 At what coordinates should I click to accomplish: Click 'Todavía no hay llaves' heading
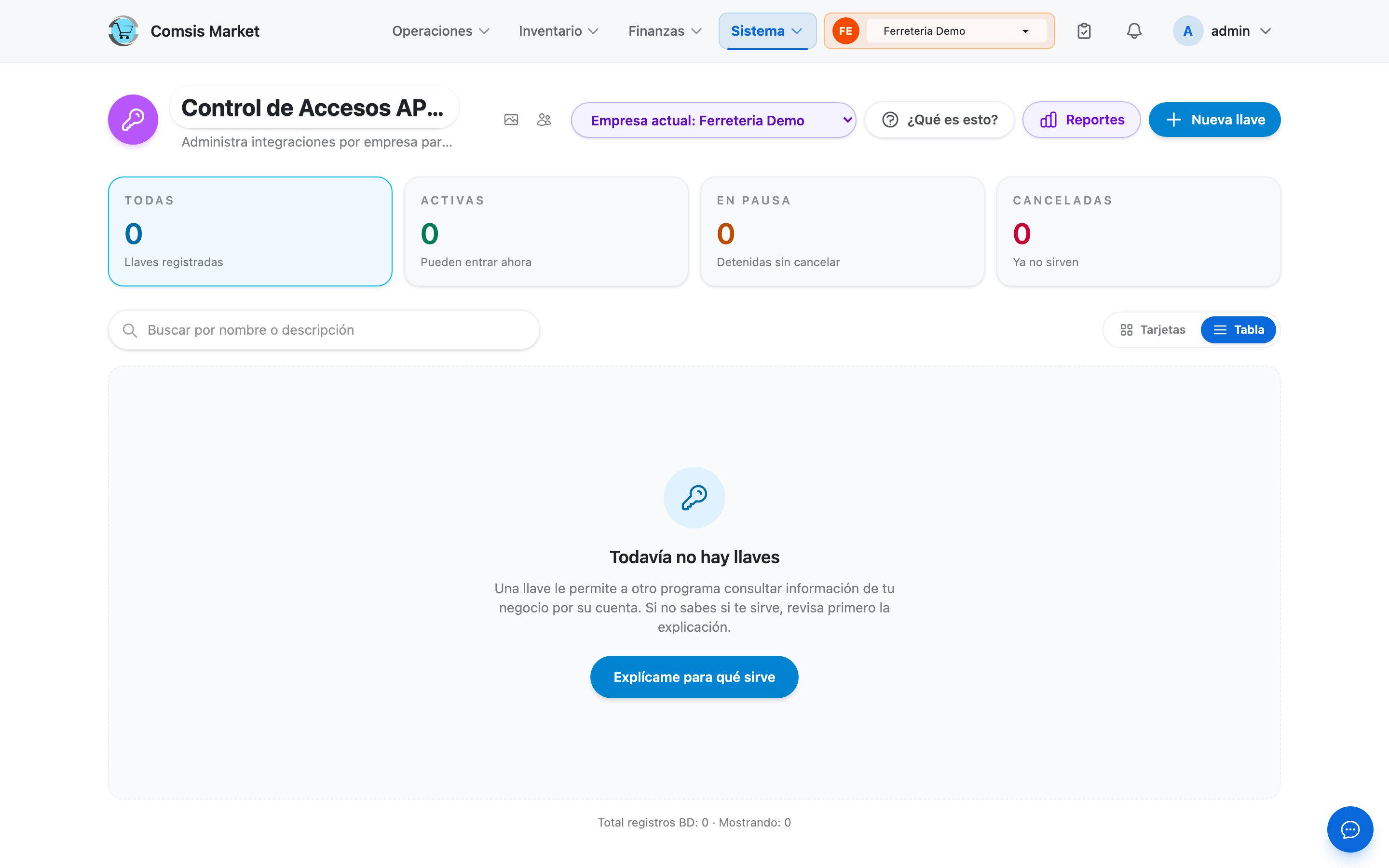tap(694, 557)
